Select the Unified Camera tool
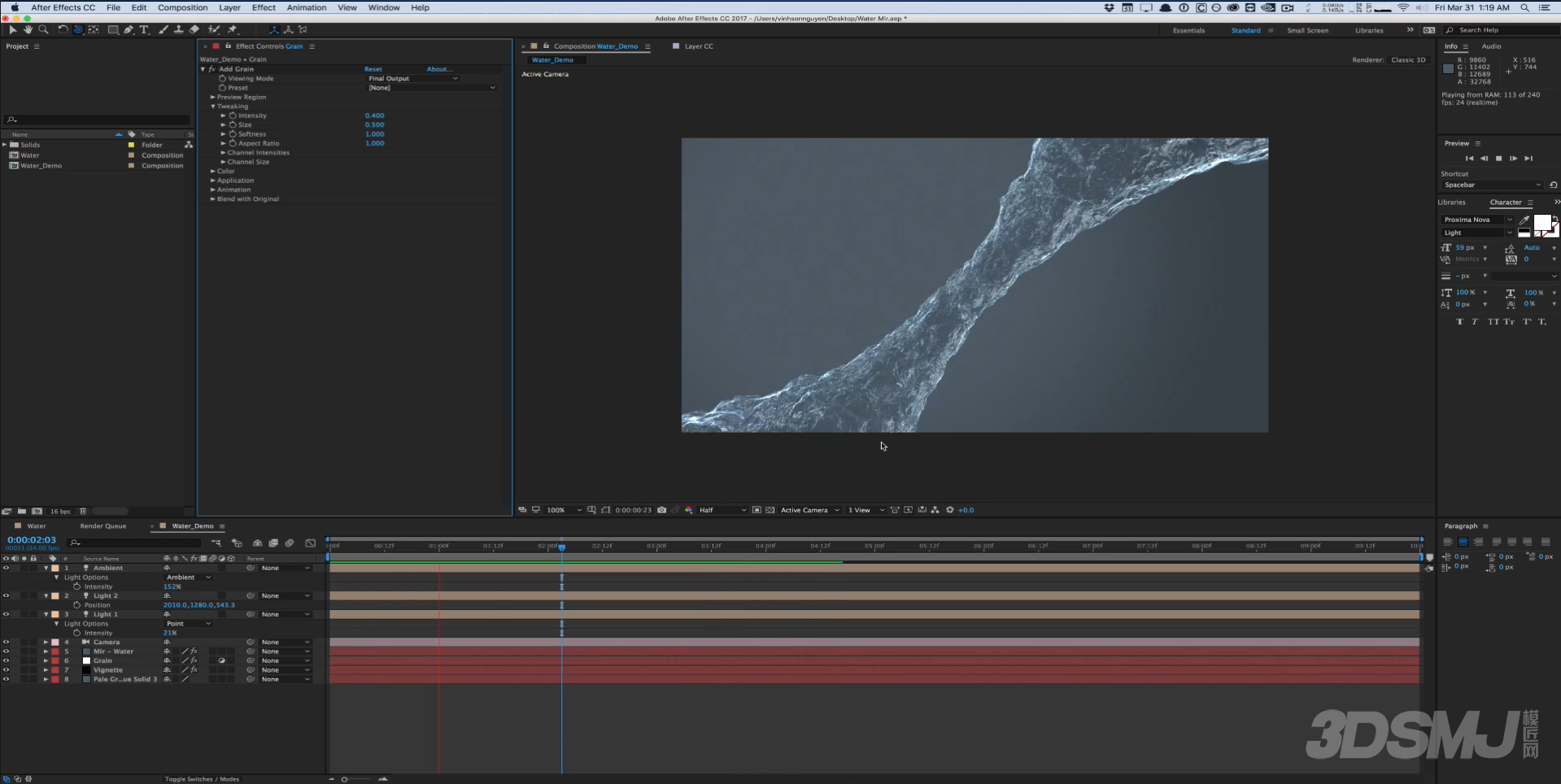Viewport: 1561px width, 784px height. (78, 29)
